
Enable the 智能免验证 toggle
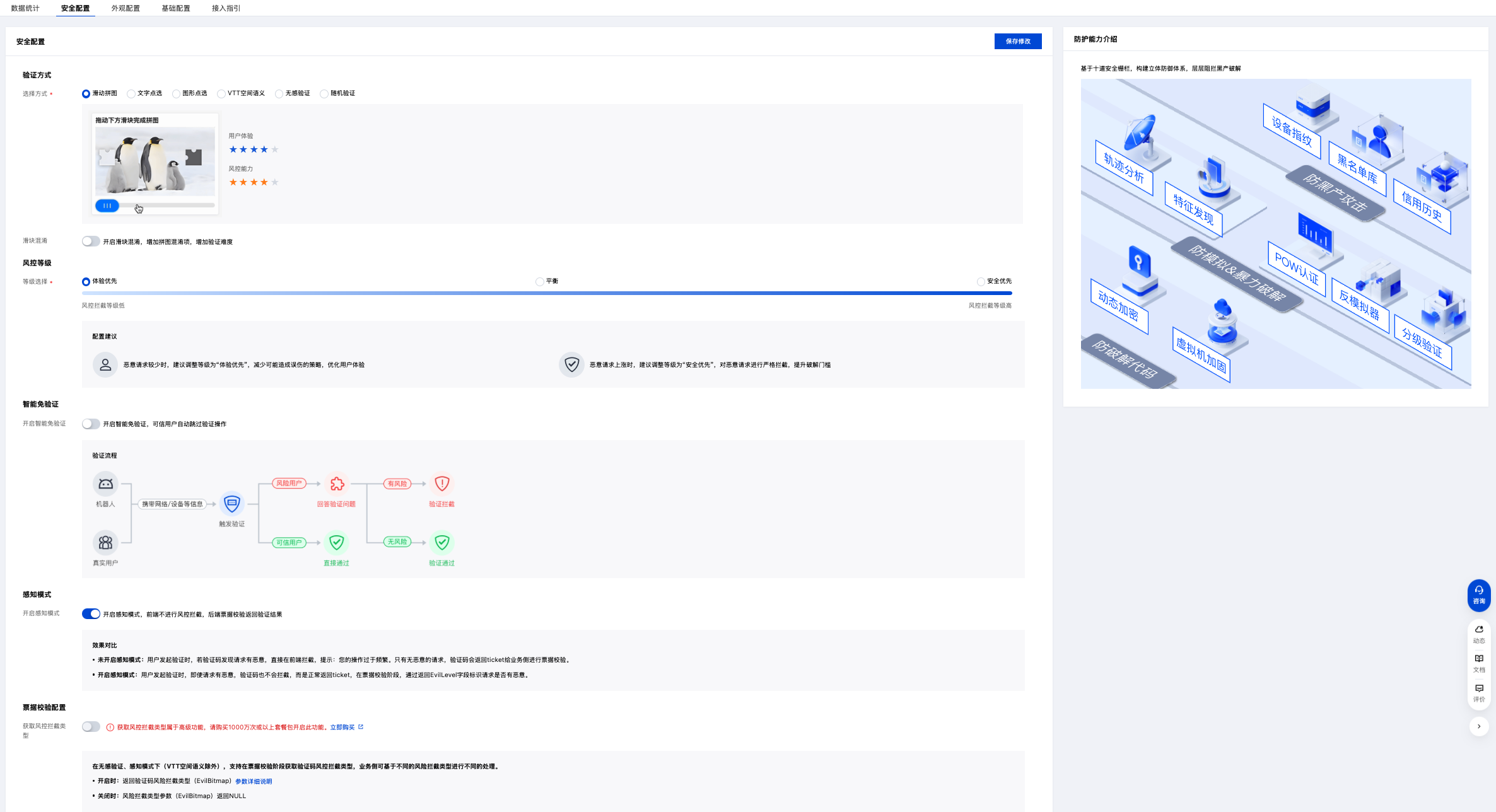91,424
